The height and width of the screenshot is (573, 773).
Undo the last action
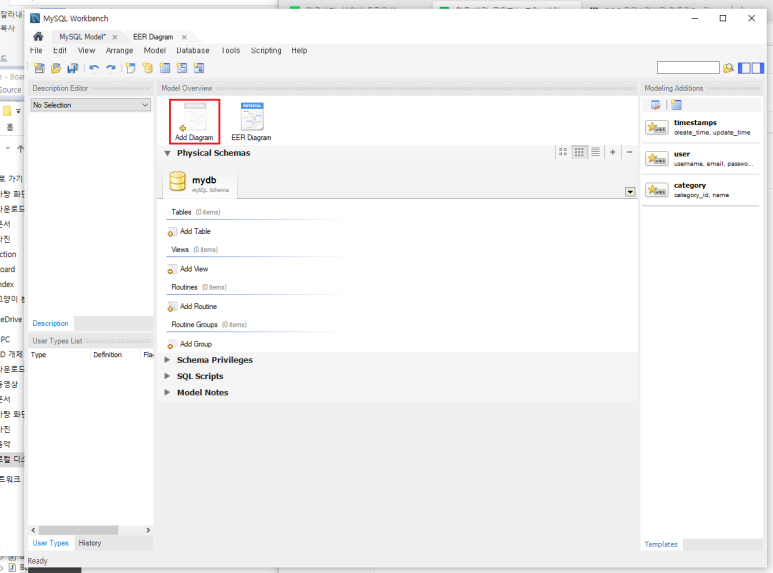[94, 68]
